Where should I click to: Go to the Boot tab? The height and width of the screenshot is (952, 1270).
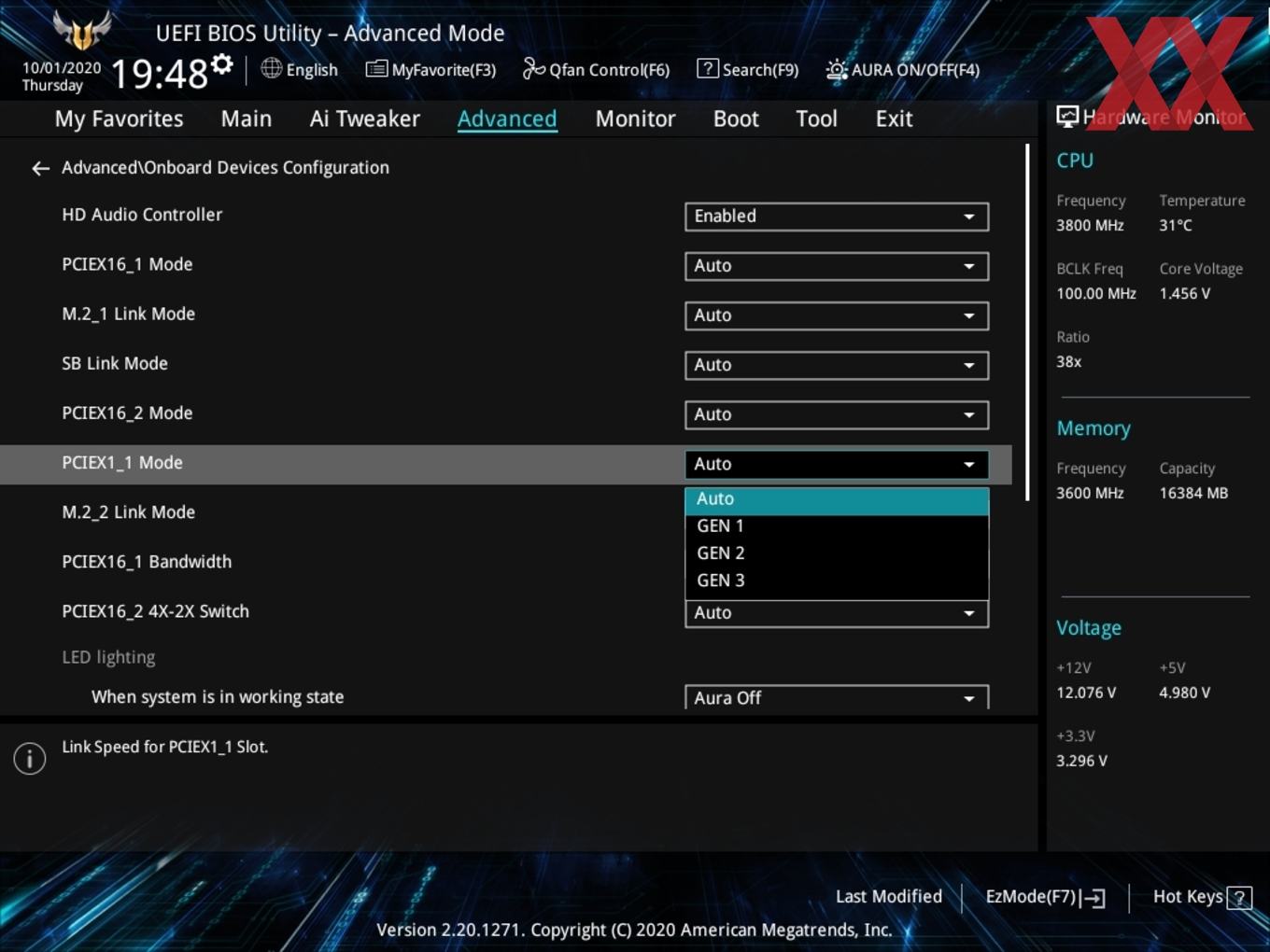pos(736,119)
